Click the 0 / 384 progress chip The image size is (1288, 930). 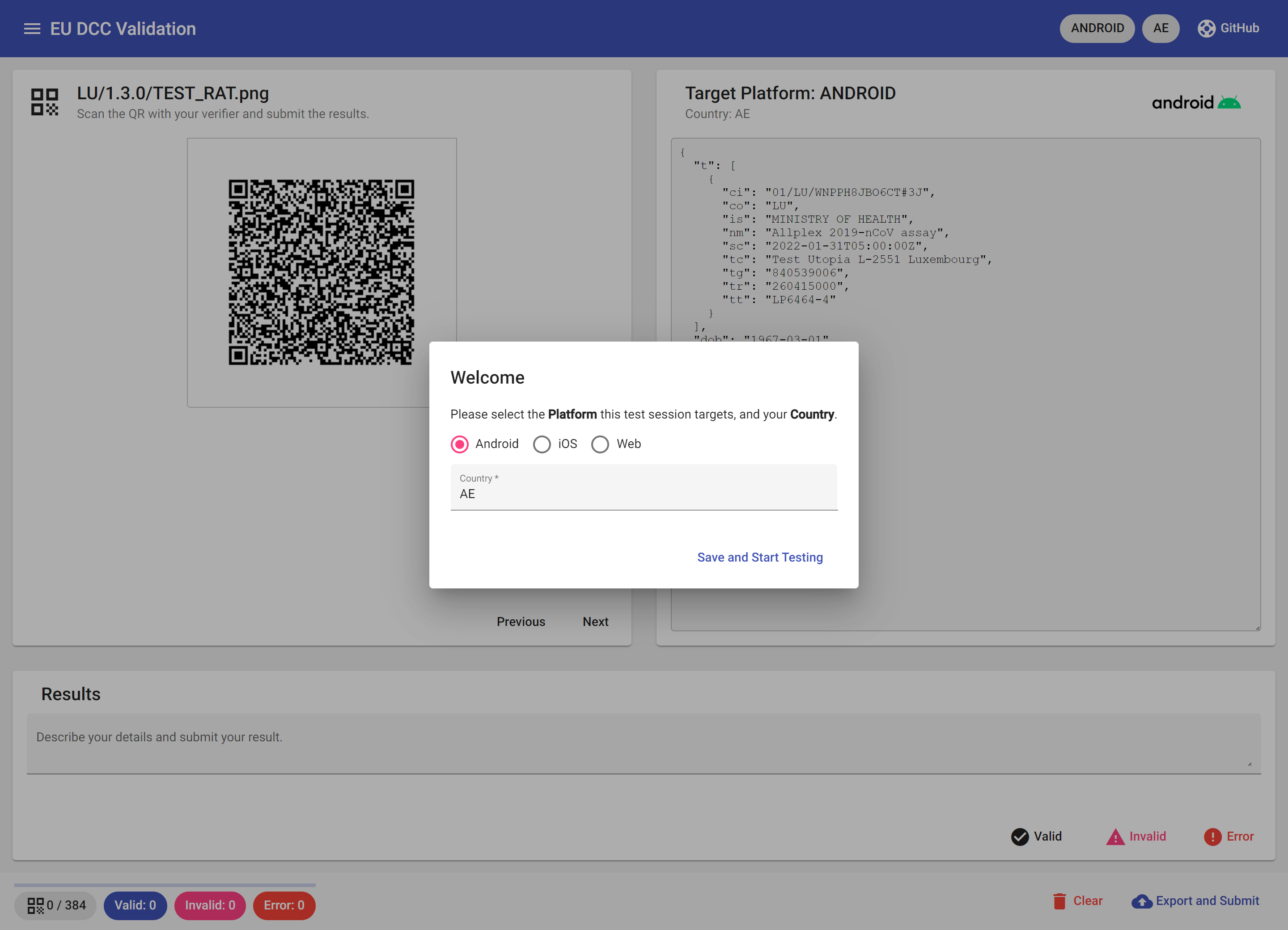point(55,905)
